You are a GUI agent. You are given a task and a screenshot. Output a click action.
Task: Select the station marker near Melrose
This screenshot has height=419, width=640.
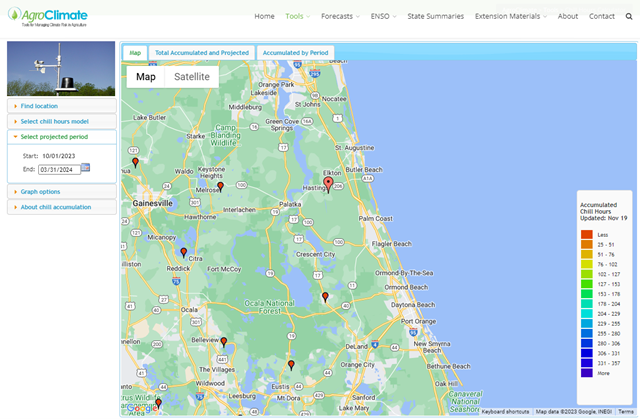point(221,185)
